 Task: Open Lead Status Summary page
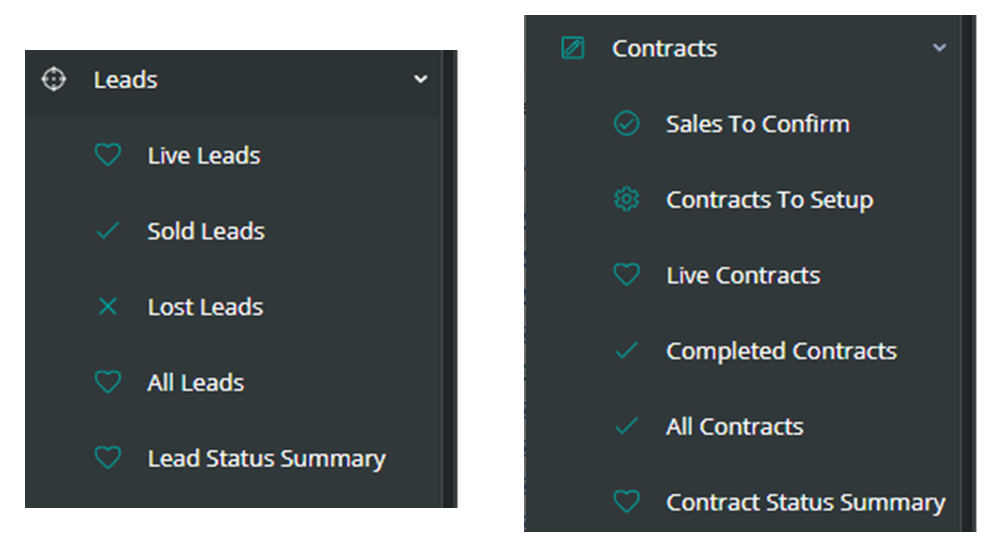coord(266,459)
